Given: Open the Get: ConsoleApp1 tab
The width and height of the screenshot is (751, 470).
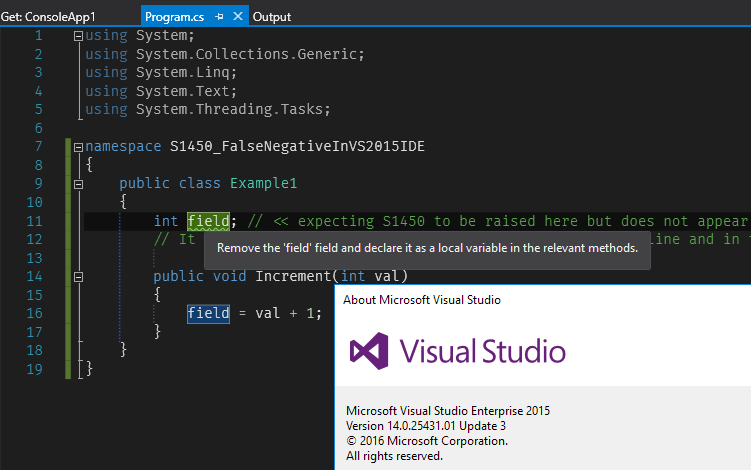Looking at the screenshot, I should (48, 17).
